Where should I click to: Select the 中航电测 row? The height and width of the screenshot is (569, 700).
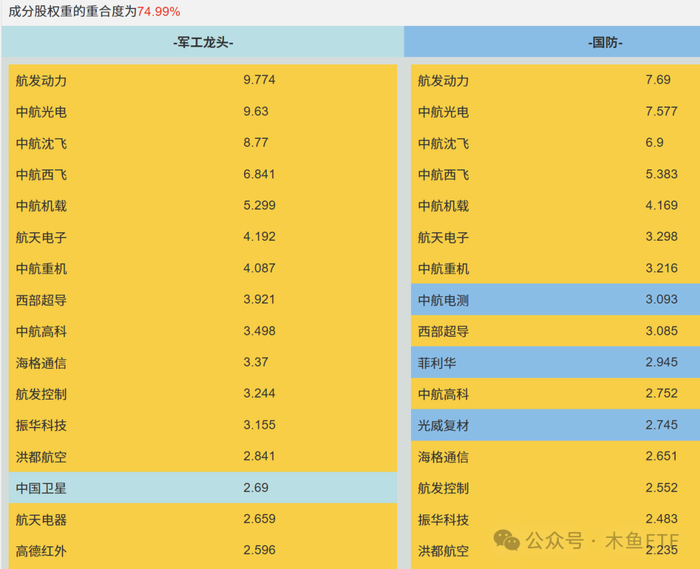click(x=555, y=299)
